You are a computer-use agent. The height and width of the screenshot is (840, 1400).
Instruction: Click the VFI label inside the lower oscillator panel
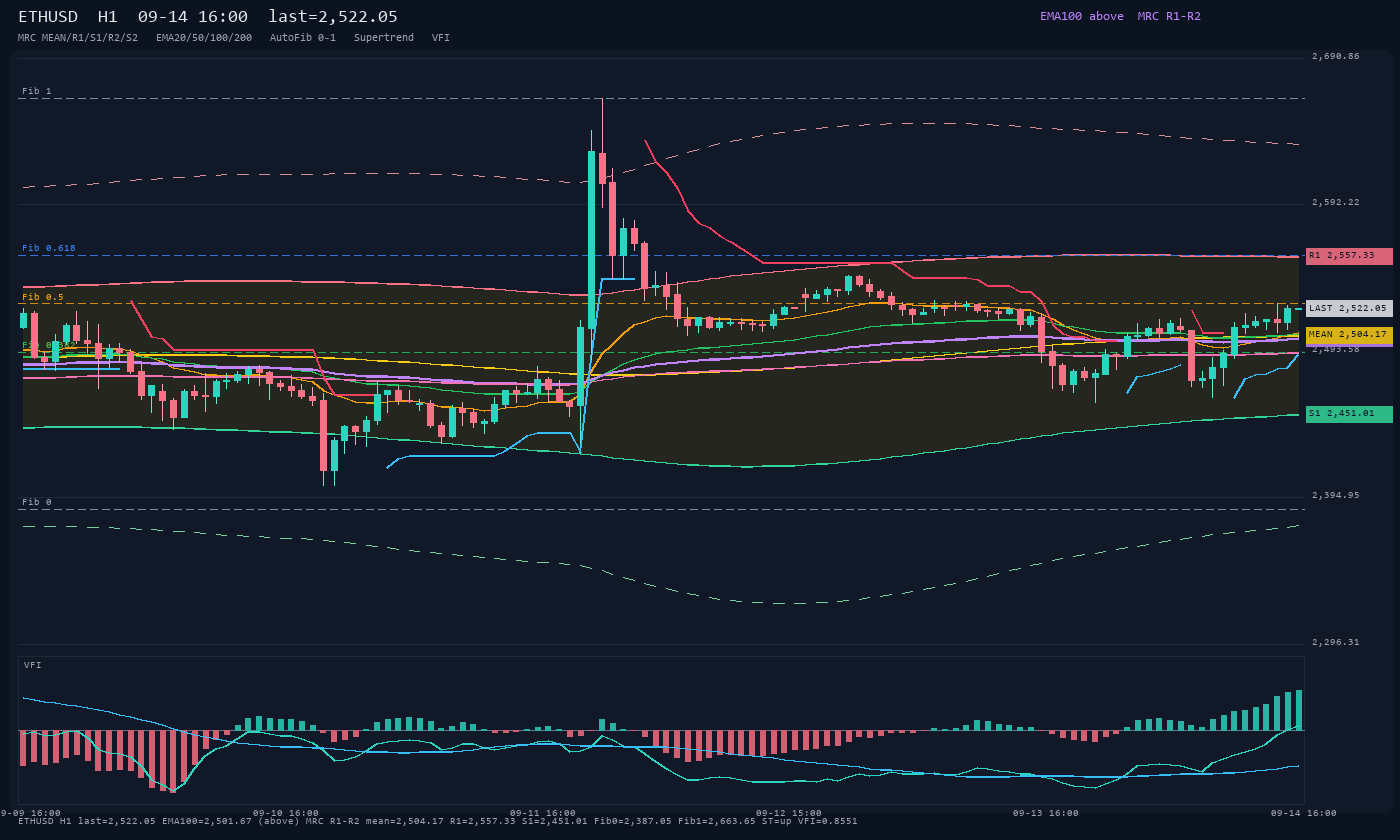pos(33,665)
